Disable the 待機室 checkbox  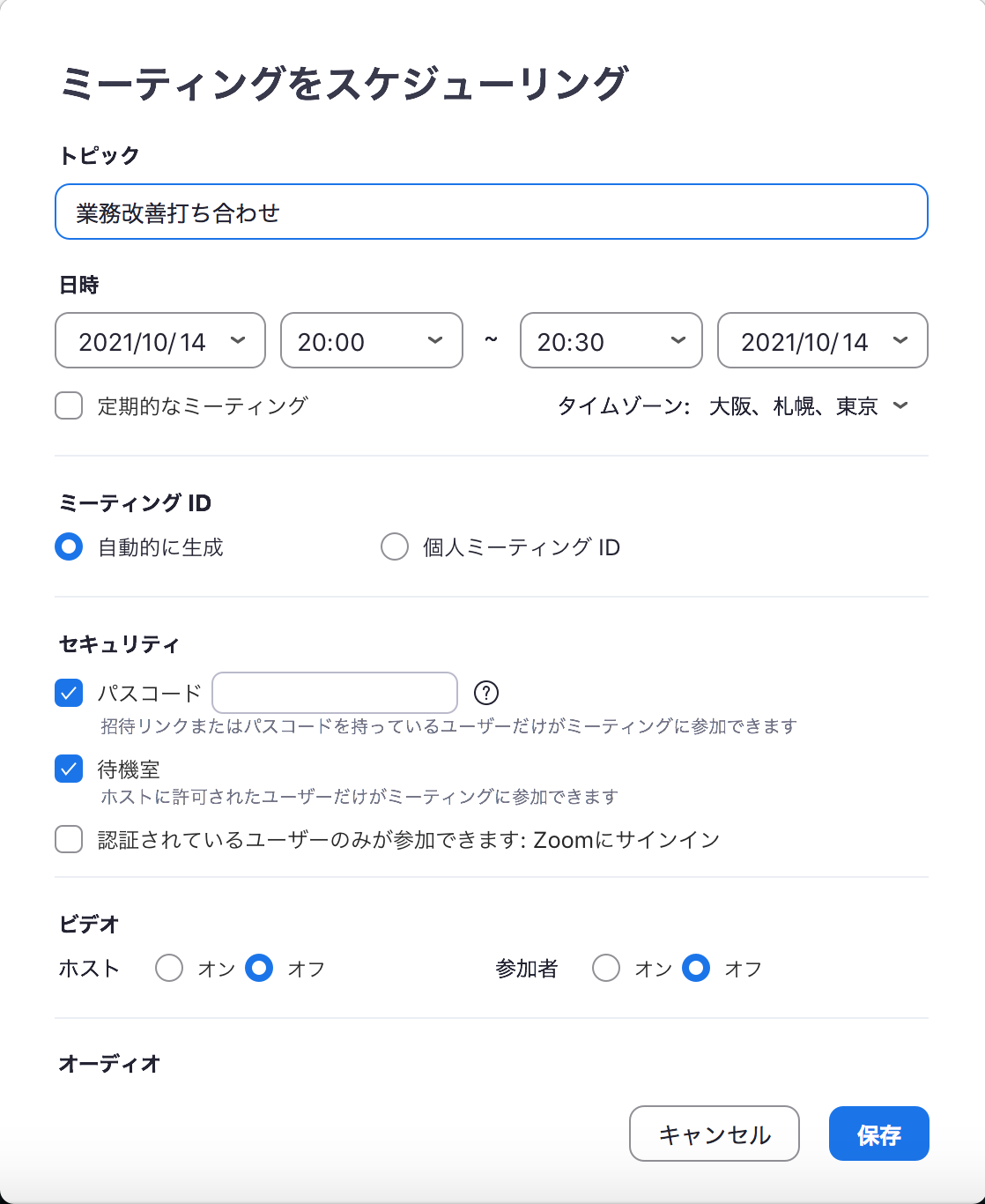69,769
